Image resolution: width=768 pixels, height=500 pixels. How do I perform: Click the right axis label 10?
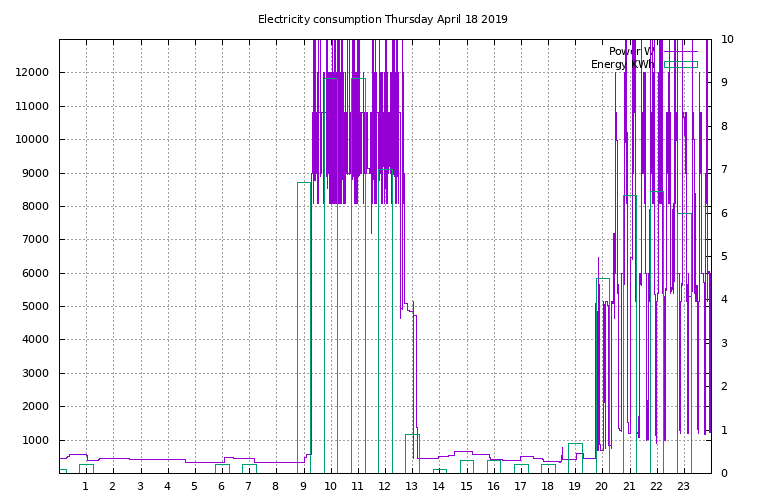[x=727, y=39]
